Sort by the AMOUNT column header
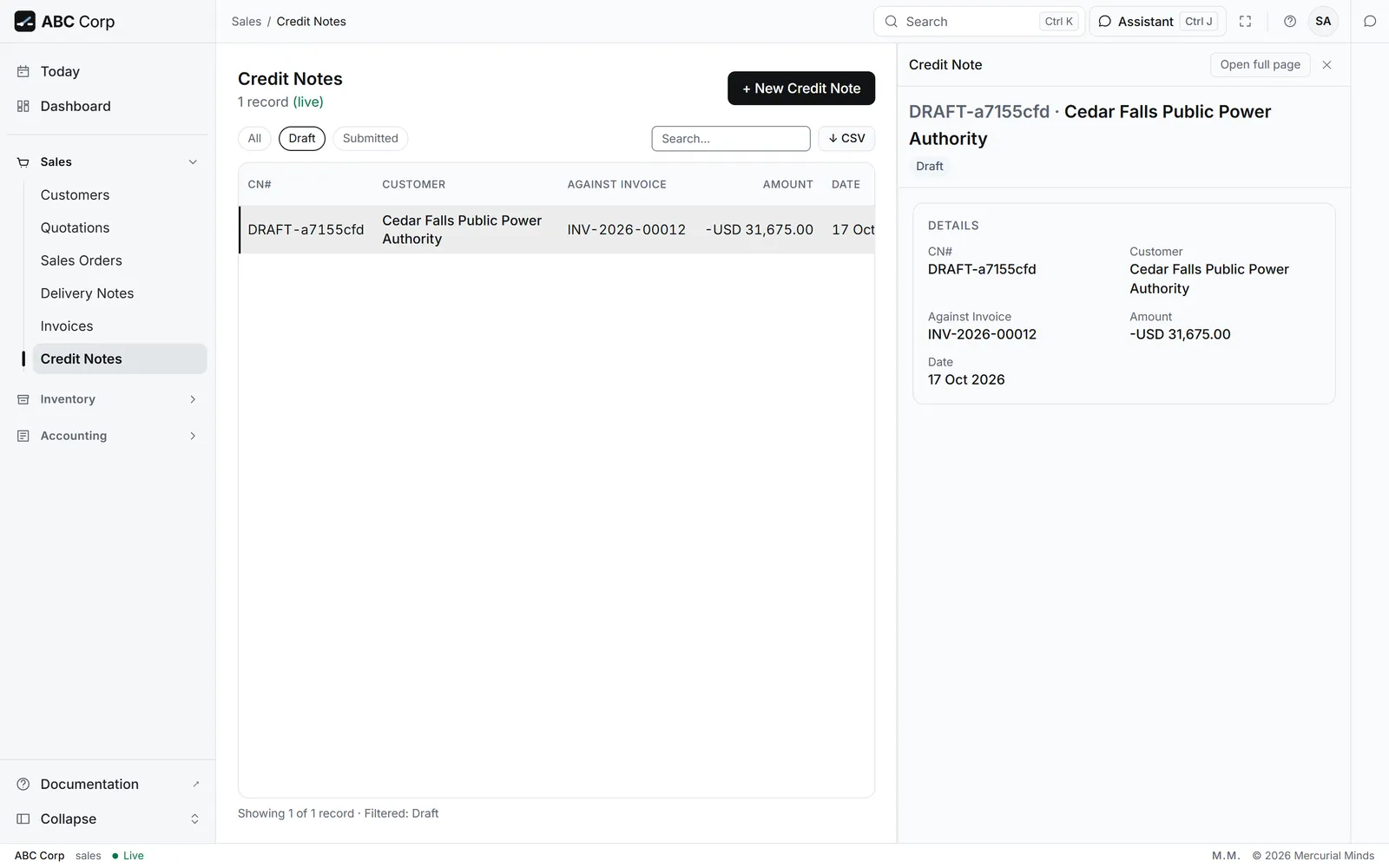The height and width of the screenshot is (868, 1389). [x=787, y=185]
